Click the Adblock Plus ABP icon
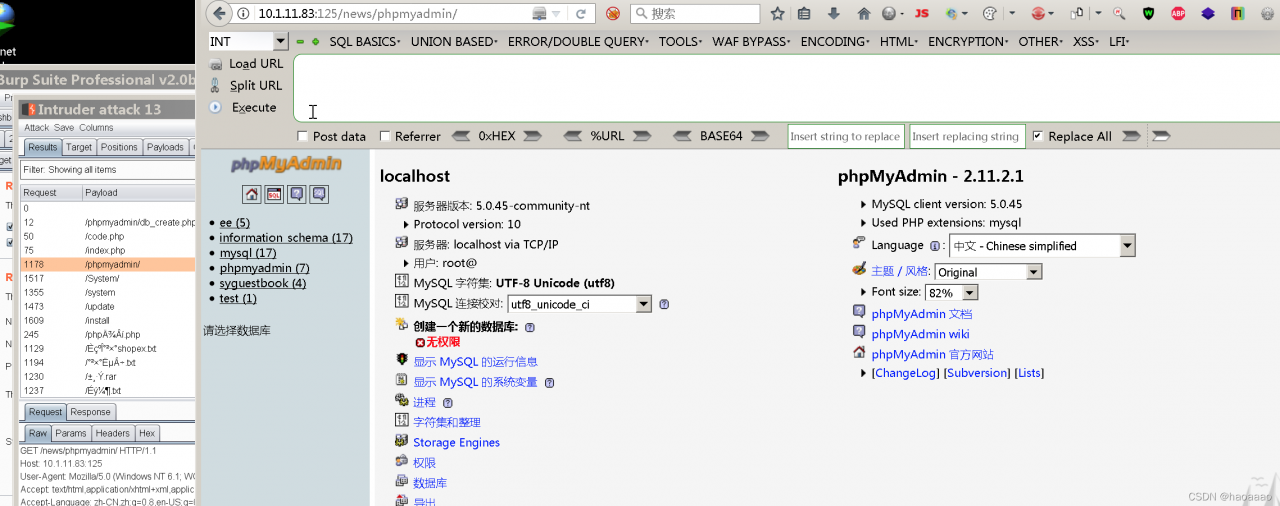 click(x=1178, y=14)
